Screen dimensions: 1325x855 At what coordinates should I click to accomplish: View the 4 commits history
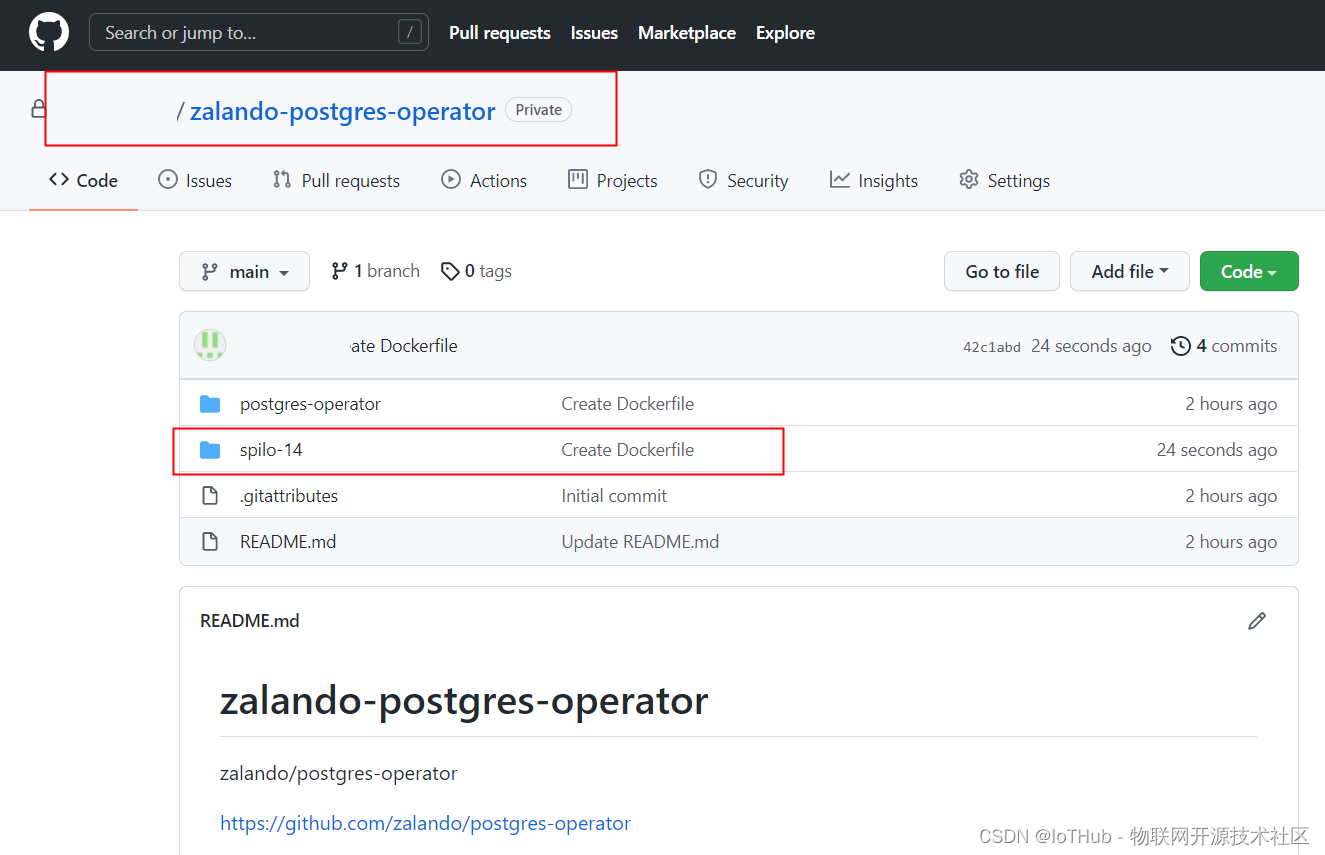coord(1224,346)
